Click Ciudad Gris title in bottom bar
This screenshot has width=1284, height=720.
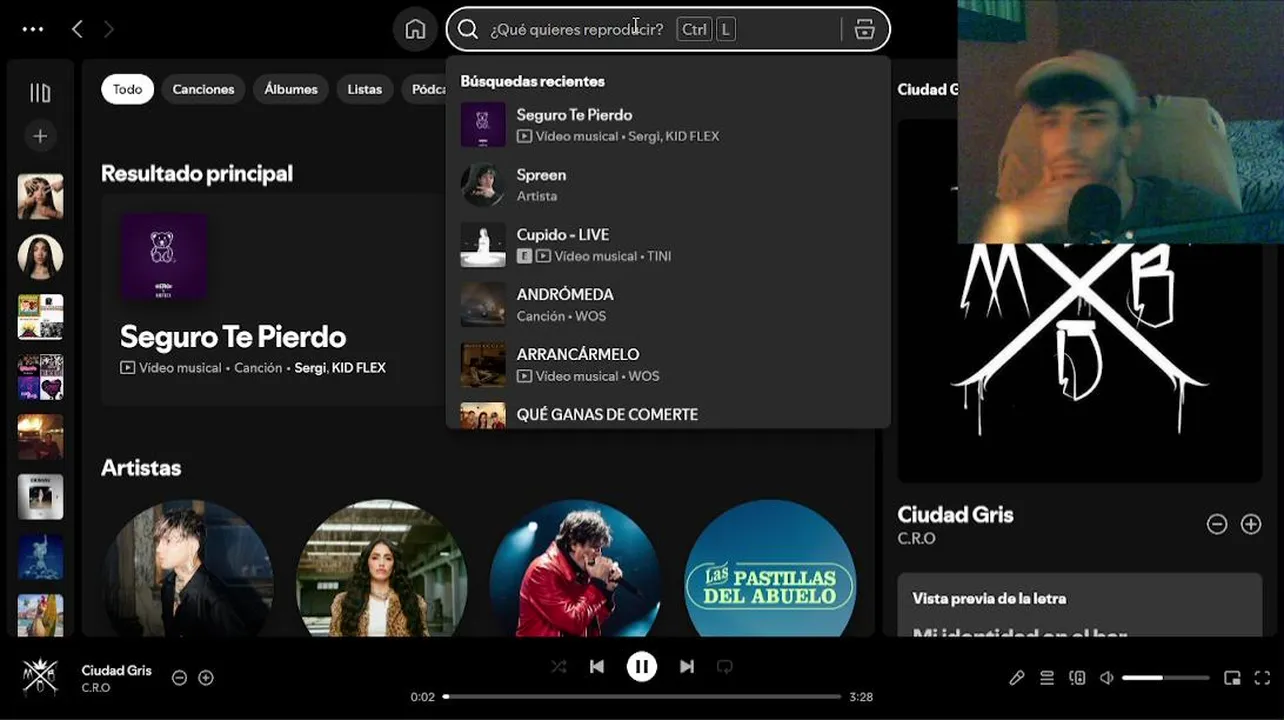pyautogui.click(x=117, y=670)
